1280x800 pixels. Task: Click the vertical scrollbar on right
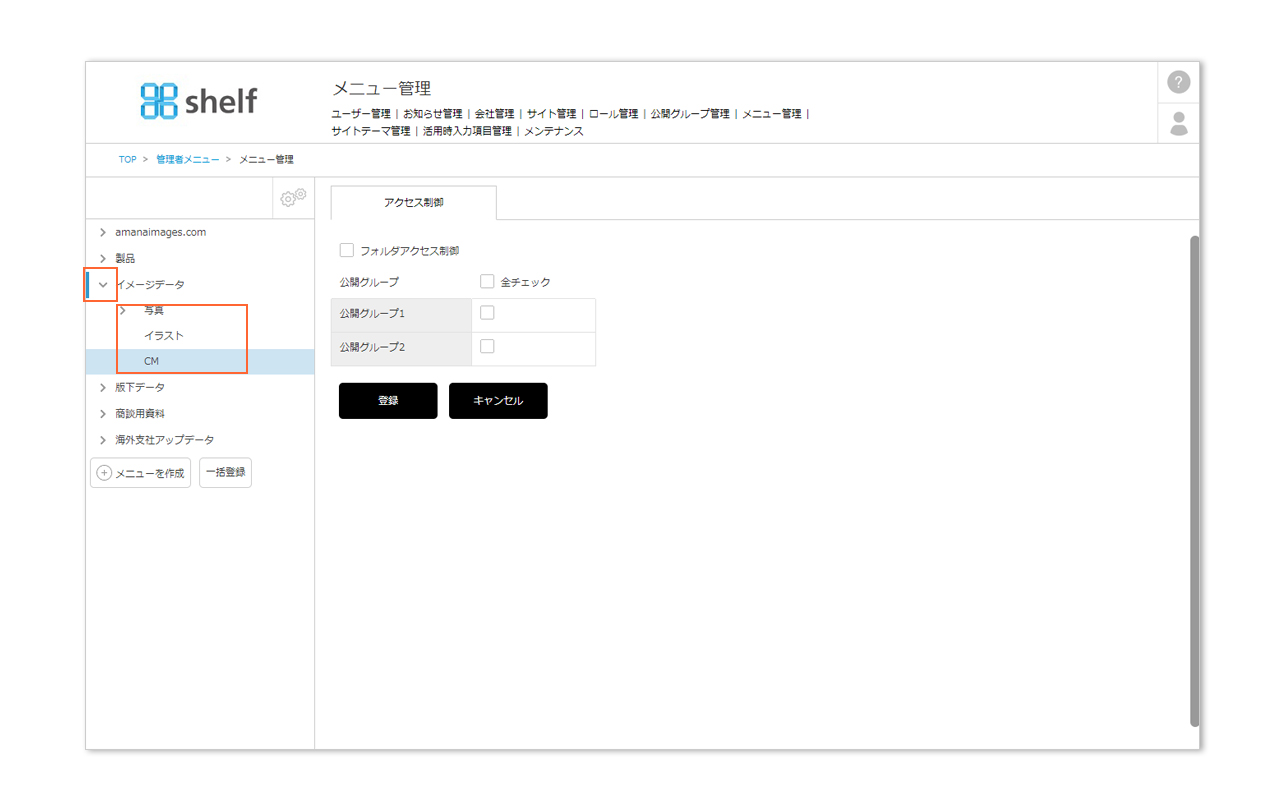(1194, 481)
